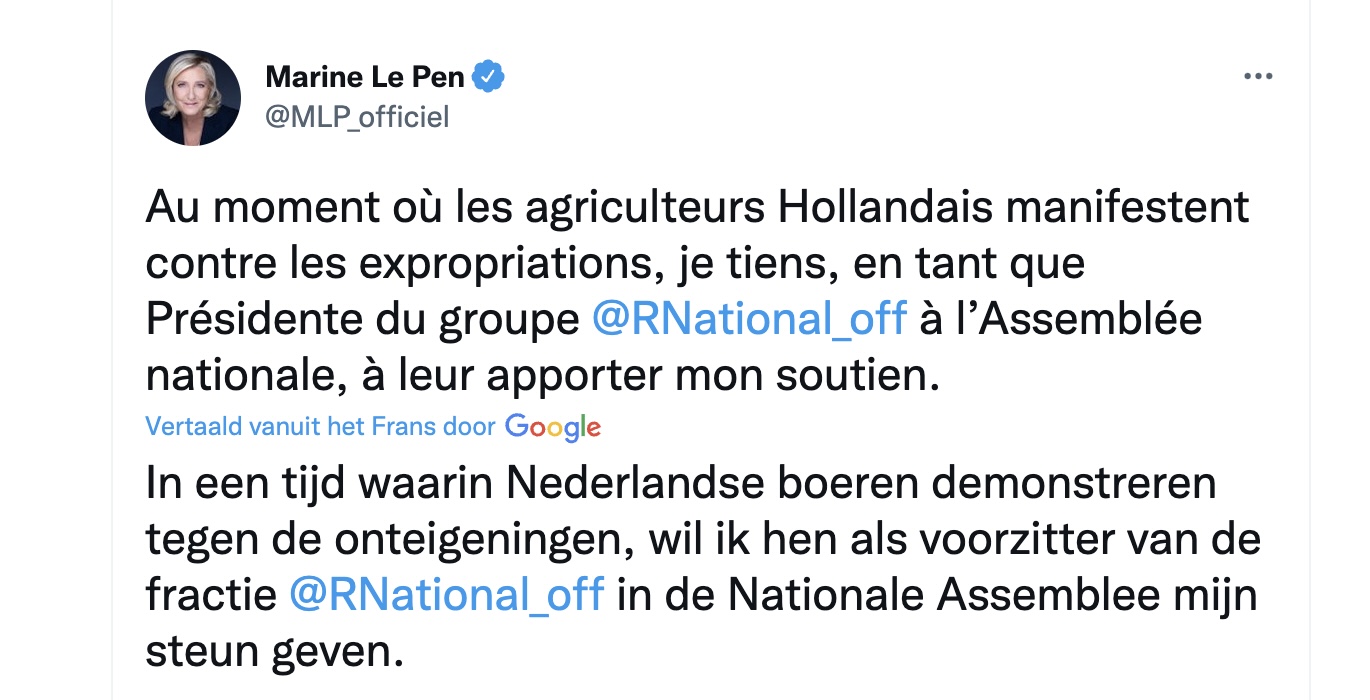Open @RNational_off mention in Dutch translation

point(446,594)
